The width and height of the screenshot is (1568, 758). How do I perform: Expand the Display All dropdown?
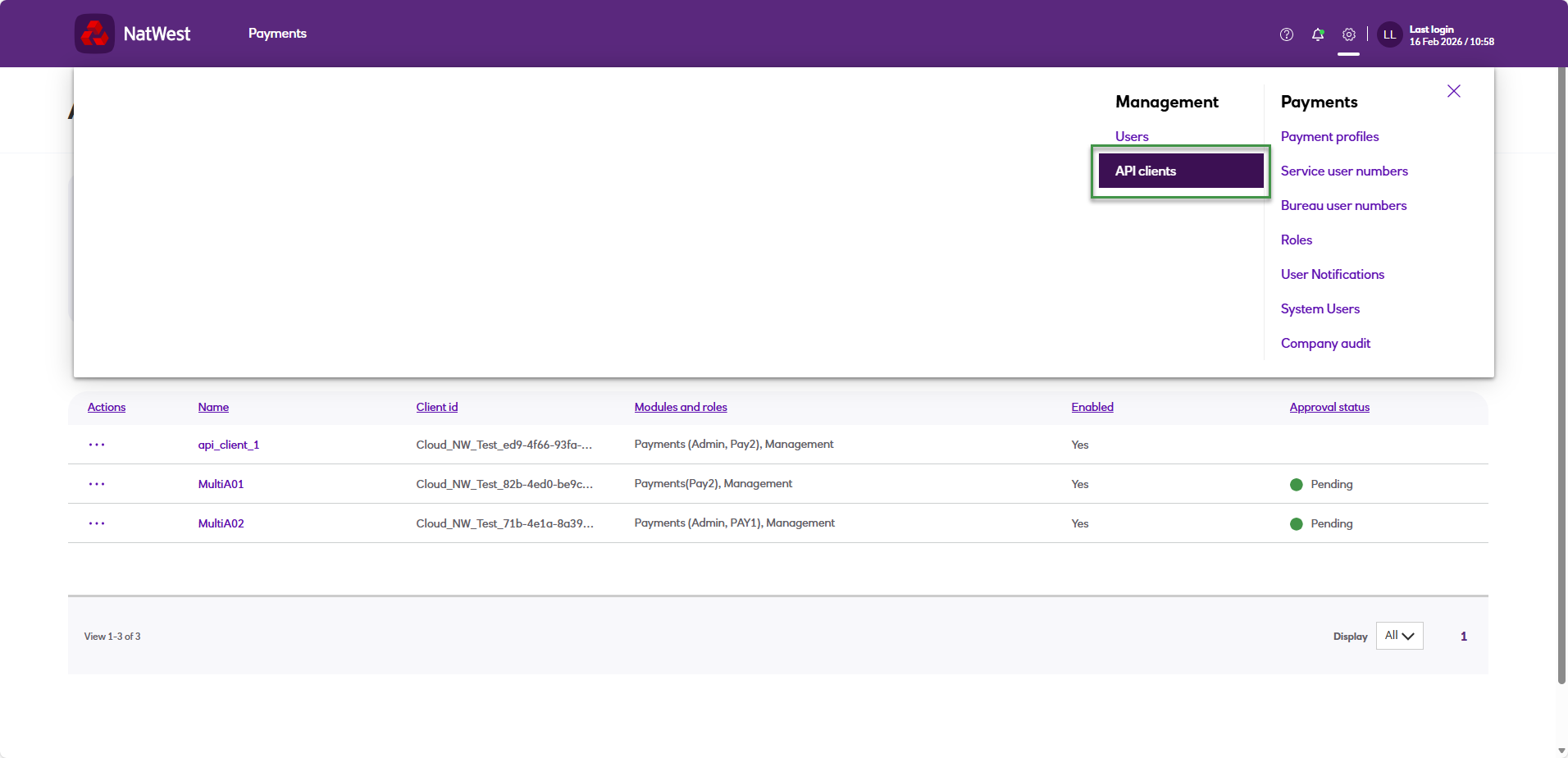(x=1399, y=636)
